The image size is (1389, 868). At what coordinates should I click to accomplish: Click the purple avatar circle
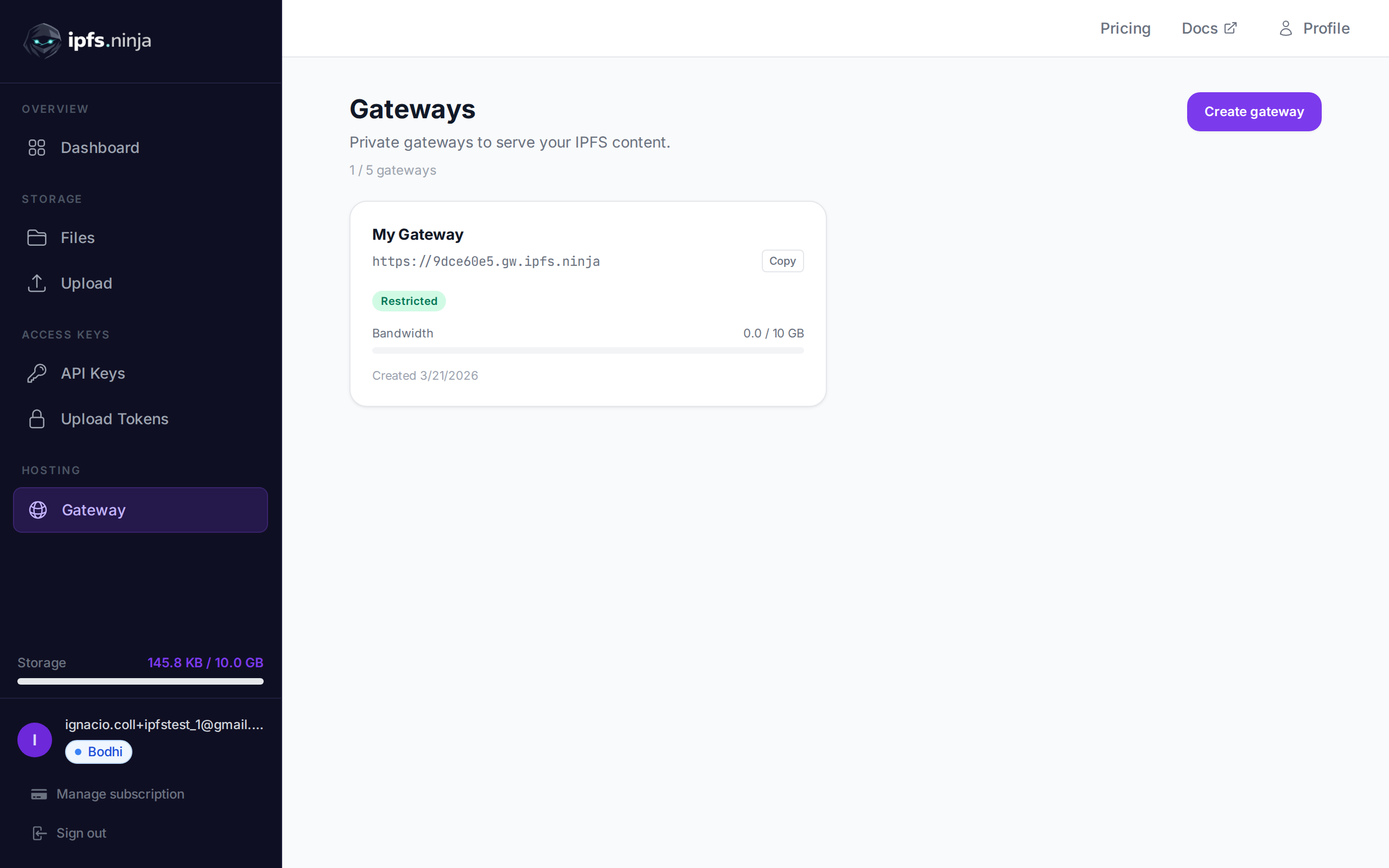pos(34,739)
